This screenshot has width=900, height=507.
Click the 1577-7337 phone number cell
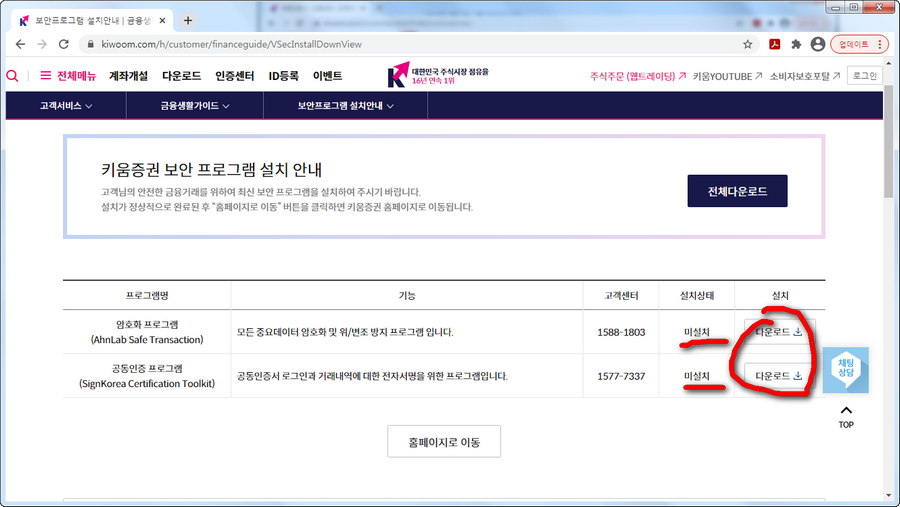(621, 377)
